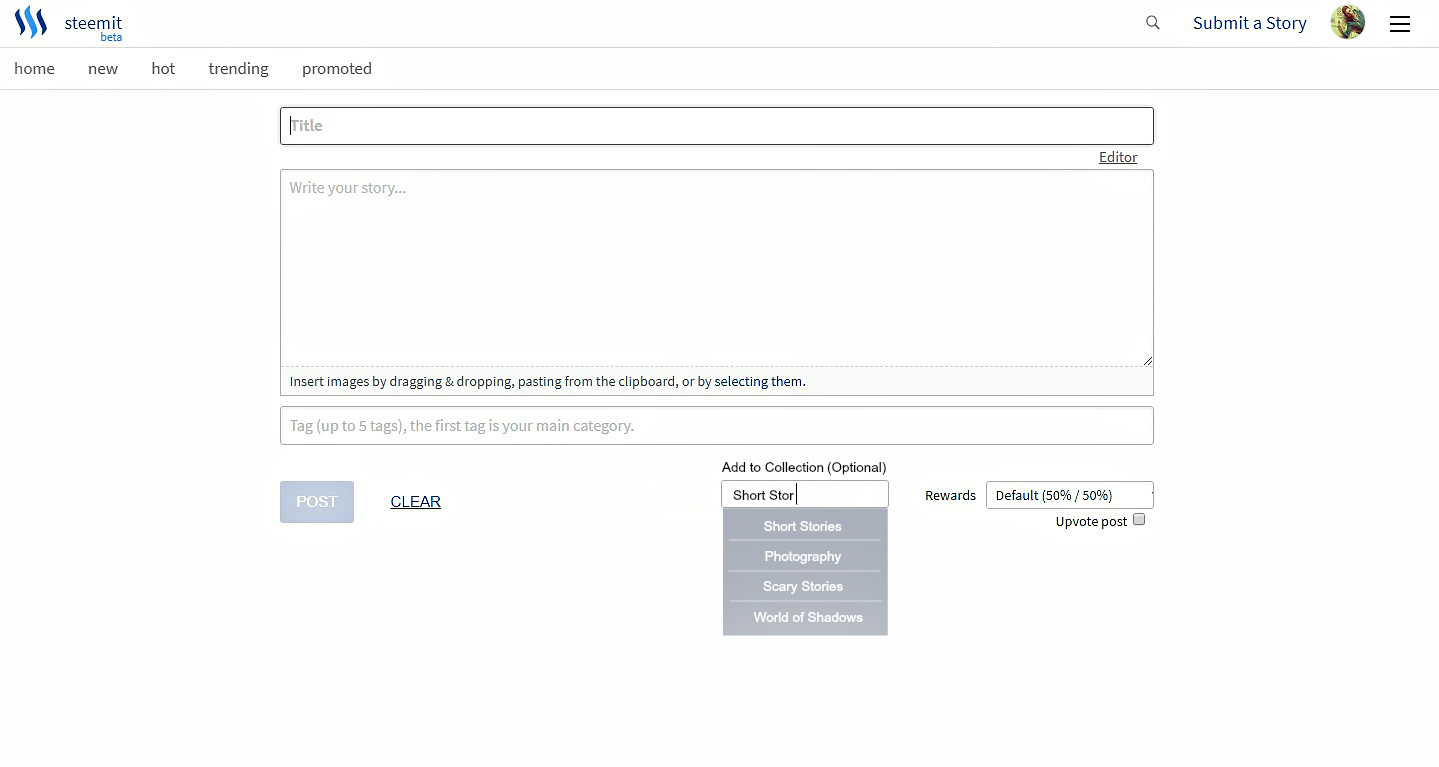
Task: Click the steemit beta wordmark
Action: pyautogui.click(x=93, y=27)
